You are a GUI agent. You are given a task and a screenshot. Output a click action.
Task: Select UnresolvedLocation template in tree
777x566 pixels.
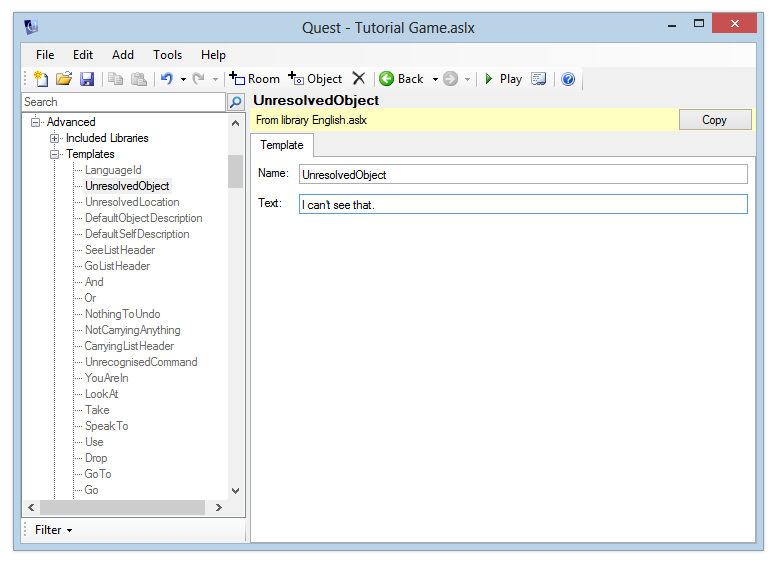[132, 202]
